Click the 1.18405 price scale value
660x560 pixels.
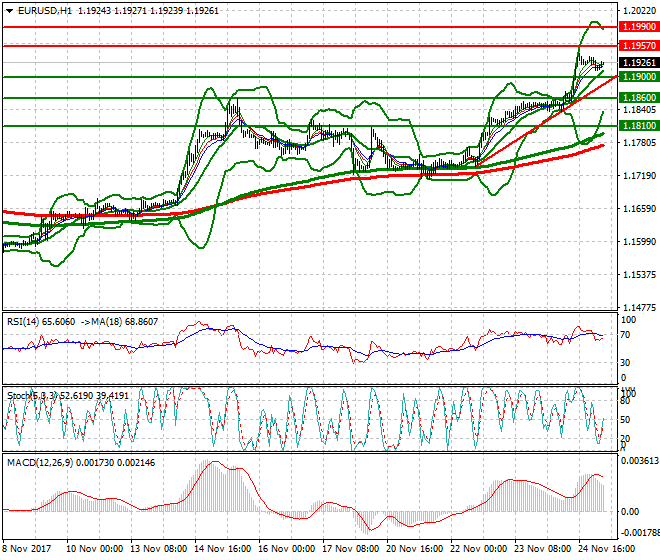639,110
